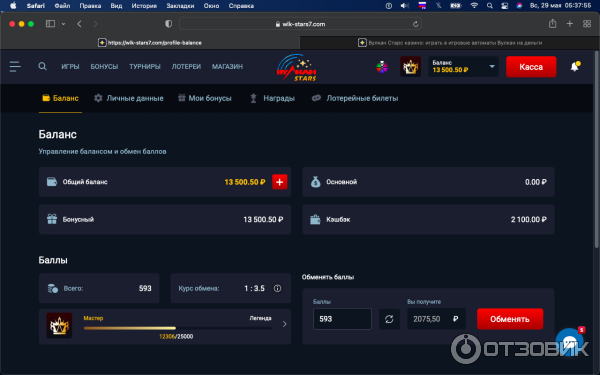Image resolution: width=600 pixels, height=375 pixels.
Task: Show Safari tab overview
Action: (587, 24)
